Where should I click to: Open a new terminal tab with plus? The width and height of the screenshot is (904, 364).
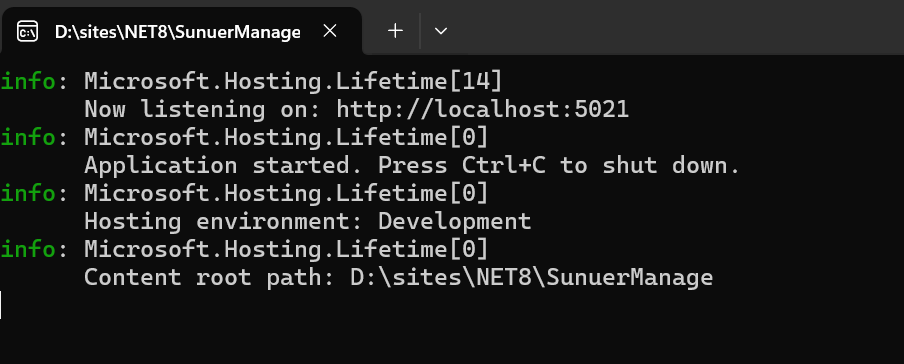click(x=395, y=31)
